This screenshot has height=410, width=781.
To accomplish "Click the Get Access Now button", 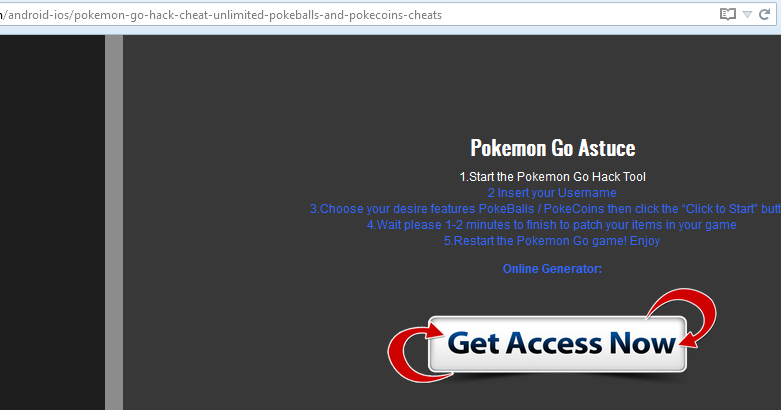I will (x=557, y=344).
